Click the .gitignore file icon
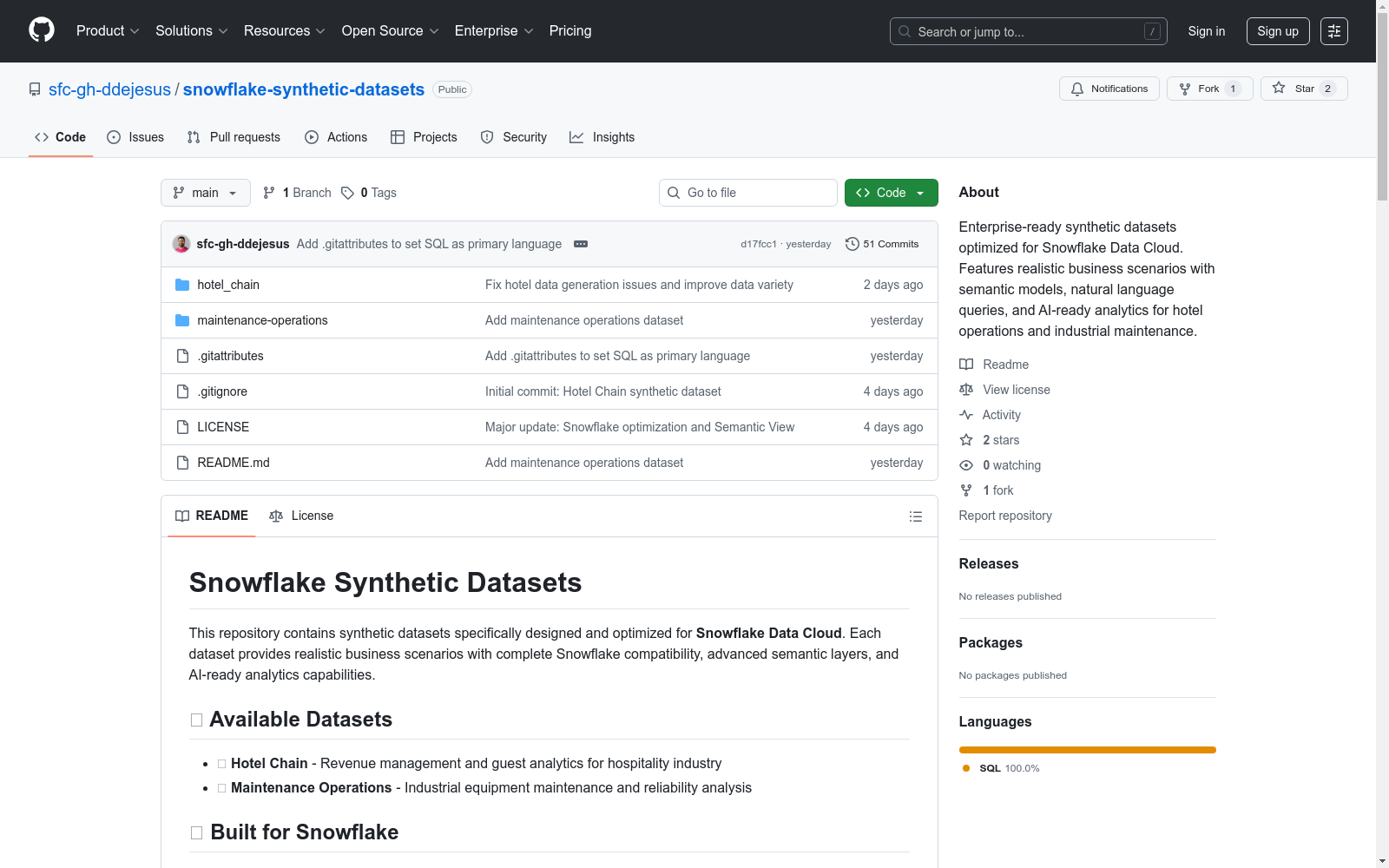The width and height of the screenshot is (1389, 868). click(182, 391)
